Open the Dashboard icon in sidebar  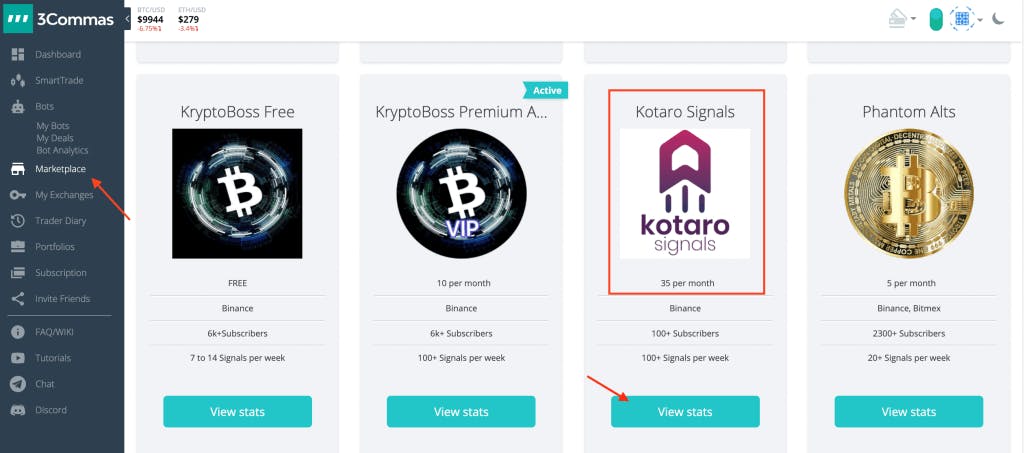[x=17, y=54]
